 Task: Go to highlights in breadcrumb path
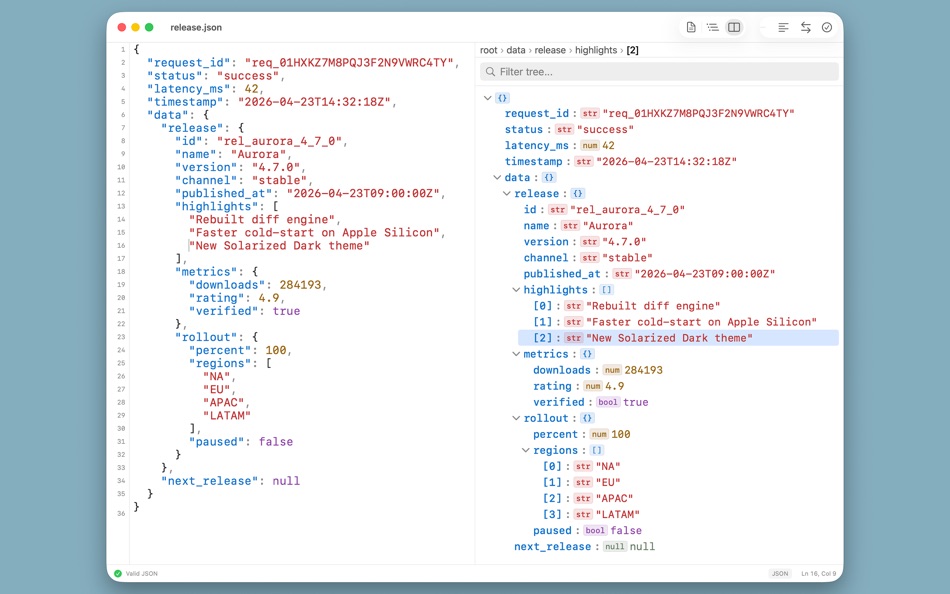tap(596, 50)
